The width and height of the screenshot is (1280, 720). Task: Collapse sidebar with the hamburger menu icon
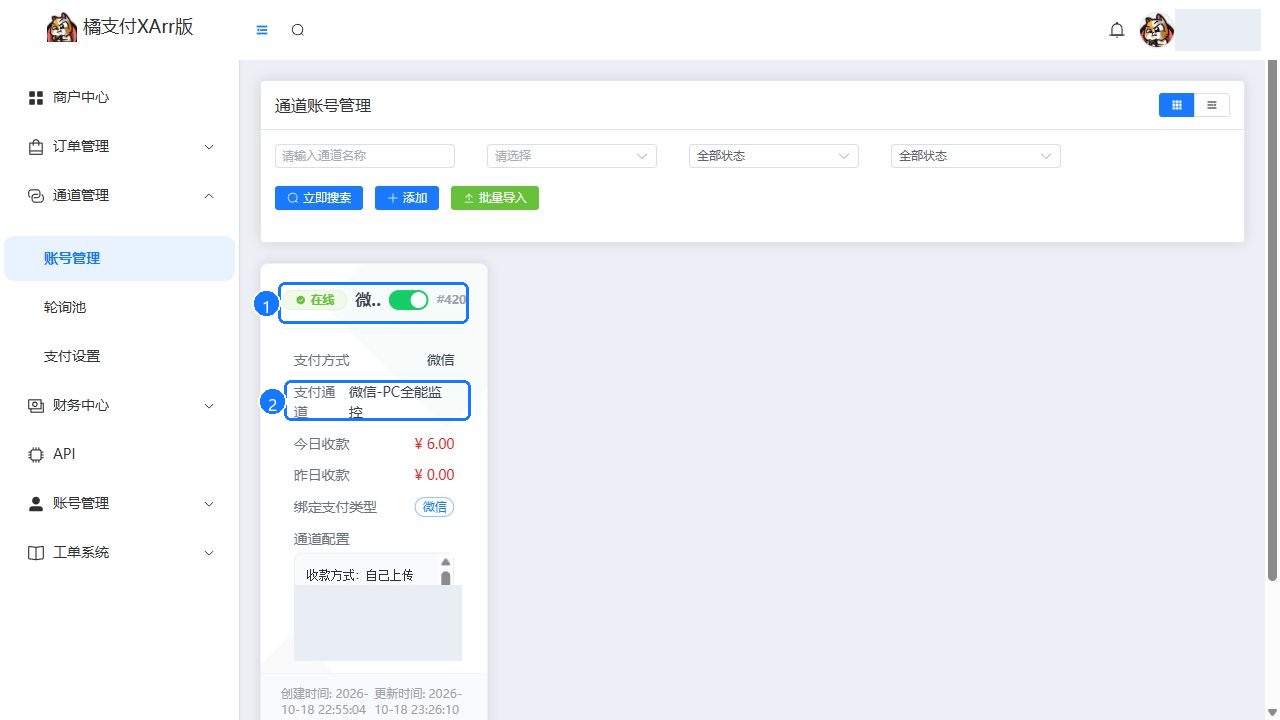[x=262, y=30]
